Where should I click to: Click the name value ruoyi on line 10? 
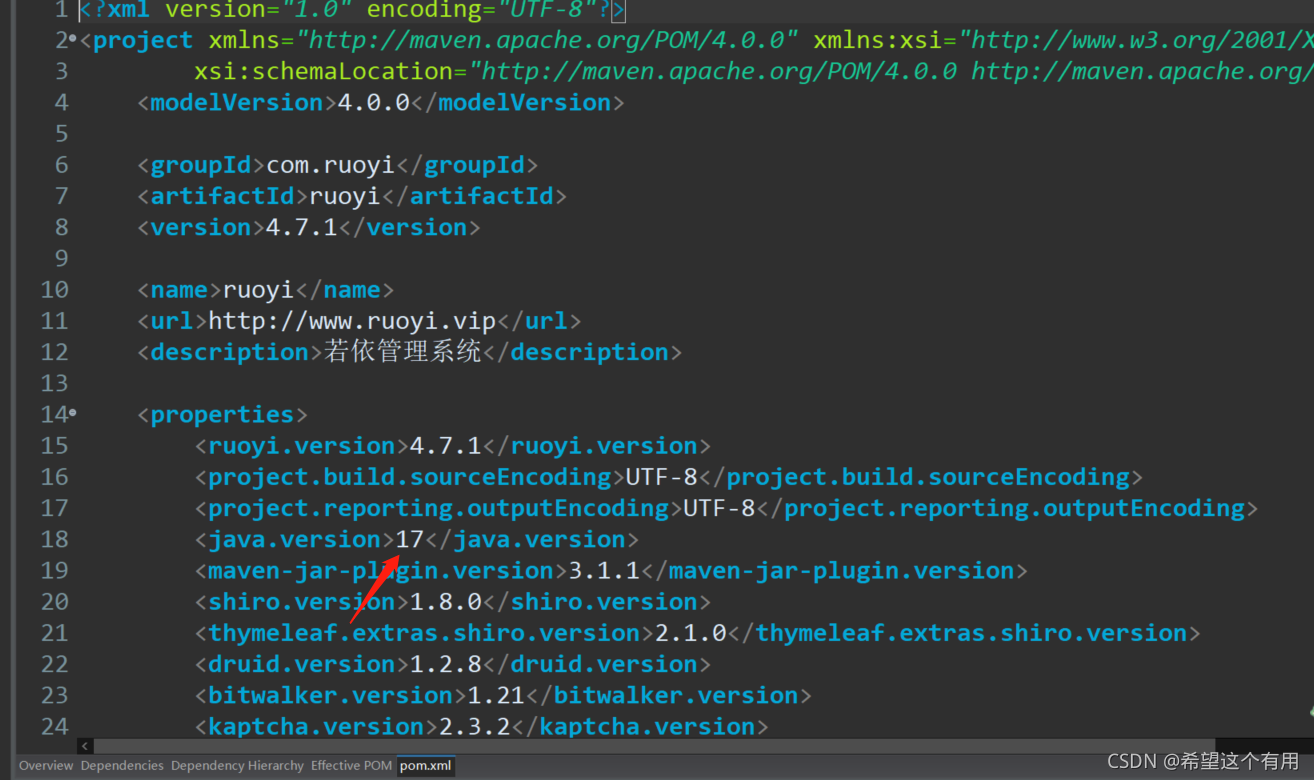pos(259,290)
